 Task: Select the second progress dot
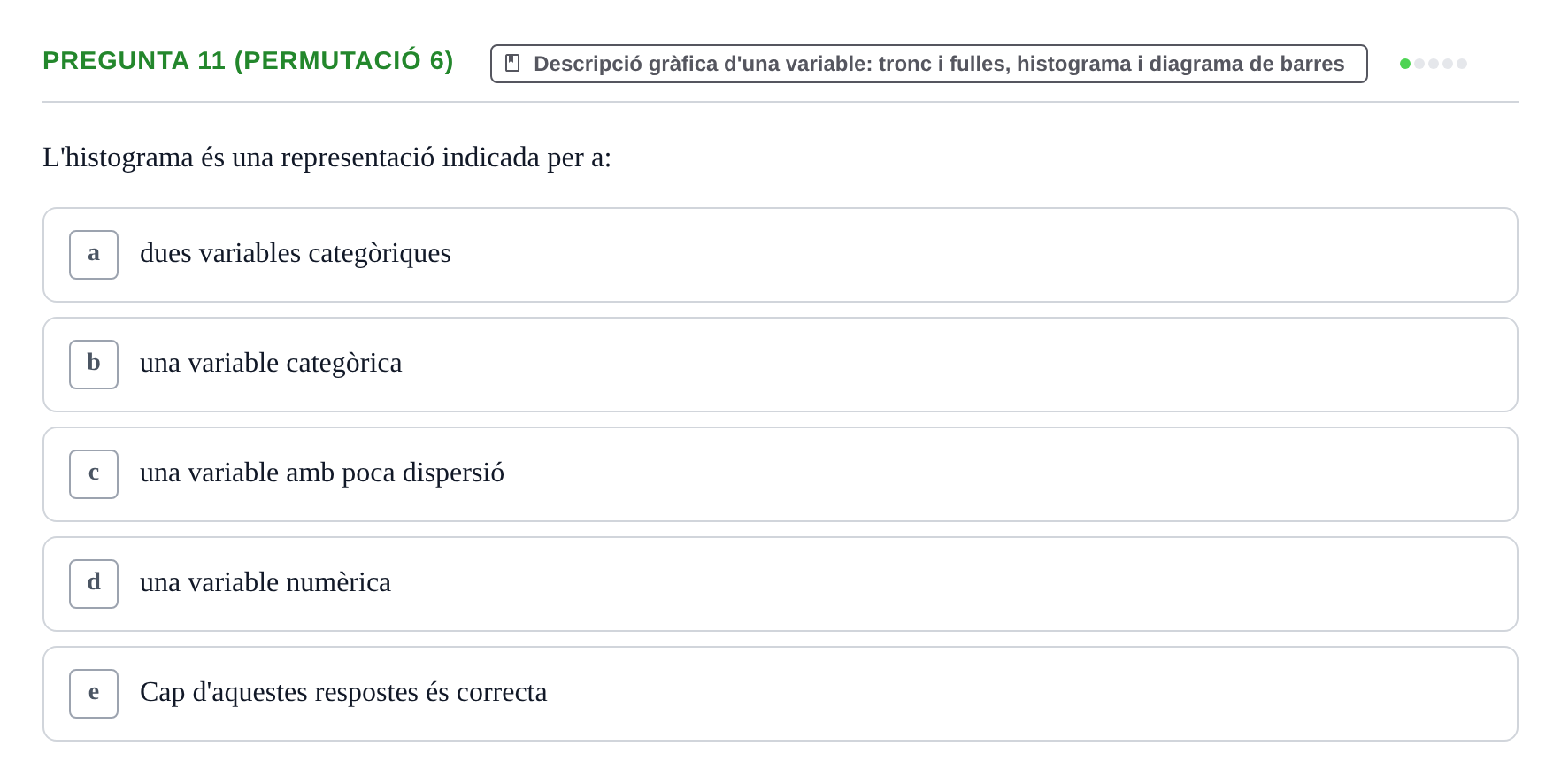click(1419, 64)
